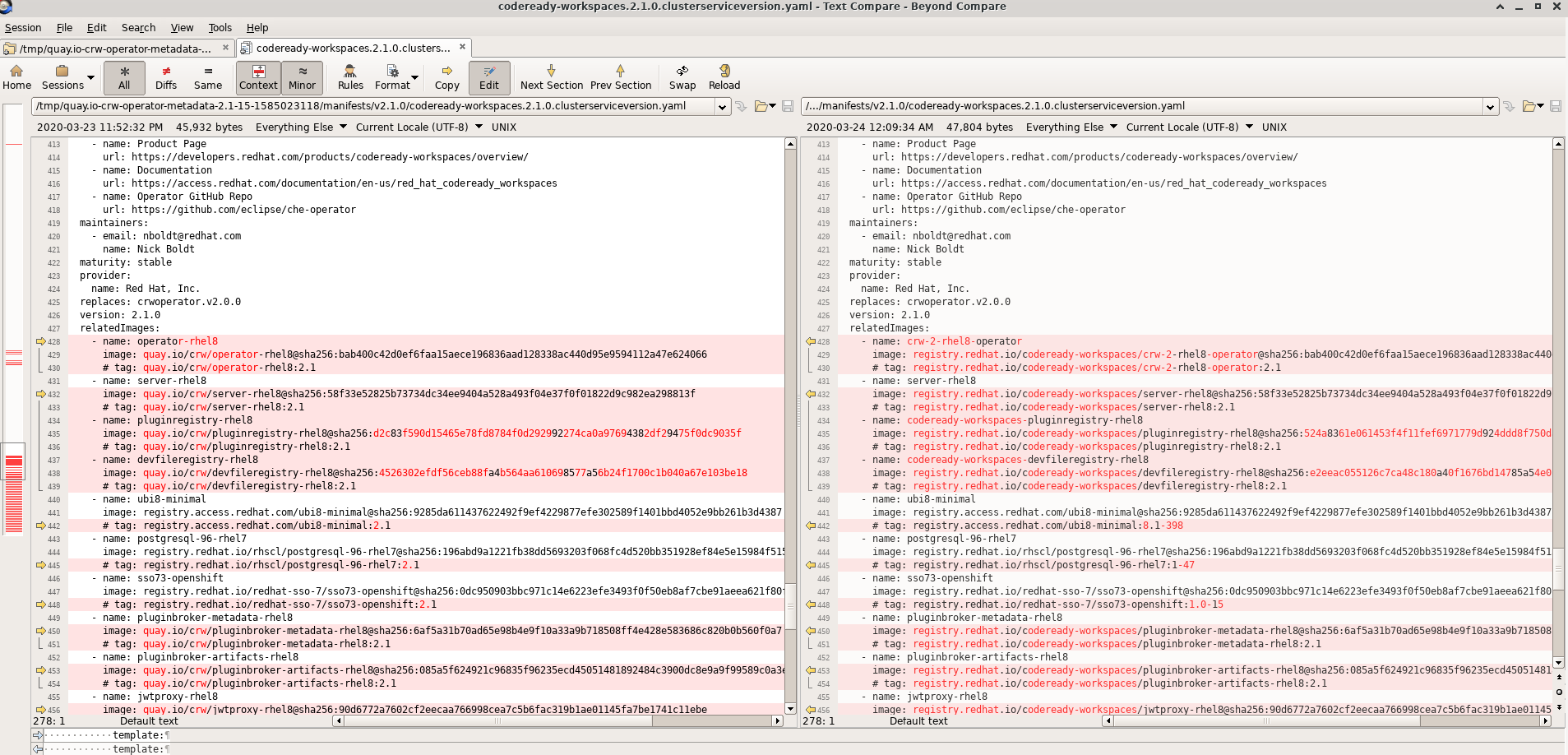Click the left pane's file path field
The width and height of the screenshot is (1568, 755).
373,106
